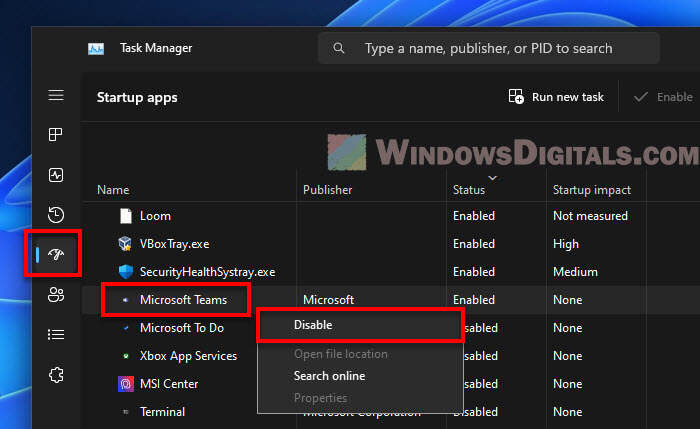Click the Task Manager app icon

96,48
